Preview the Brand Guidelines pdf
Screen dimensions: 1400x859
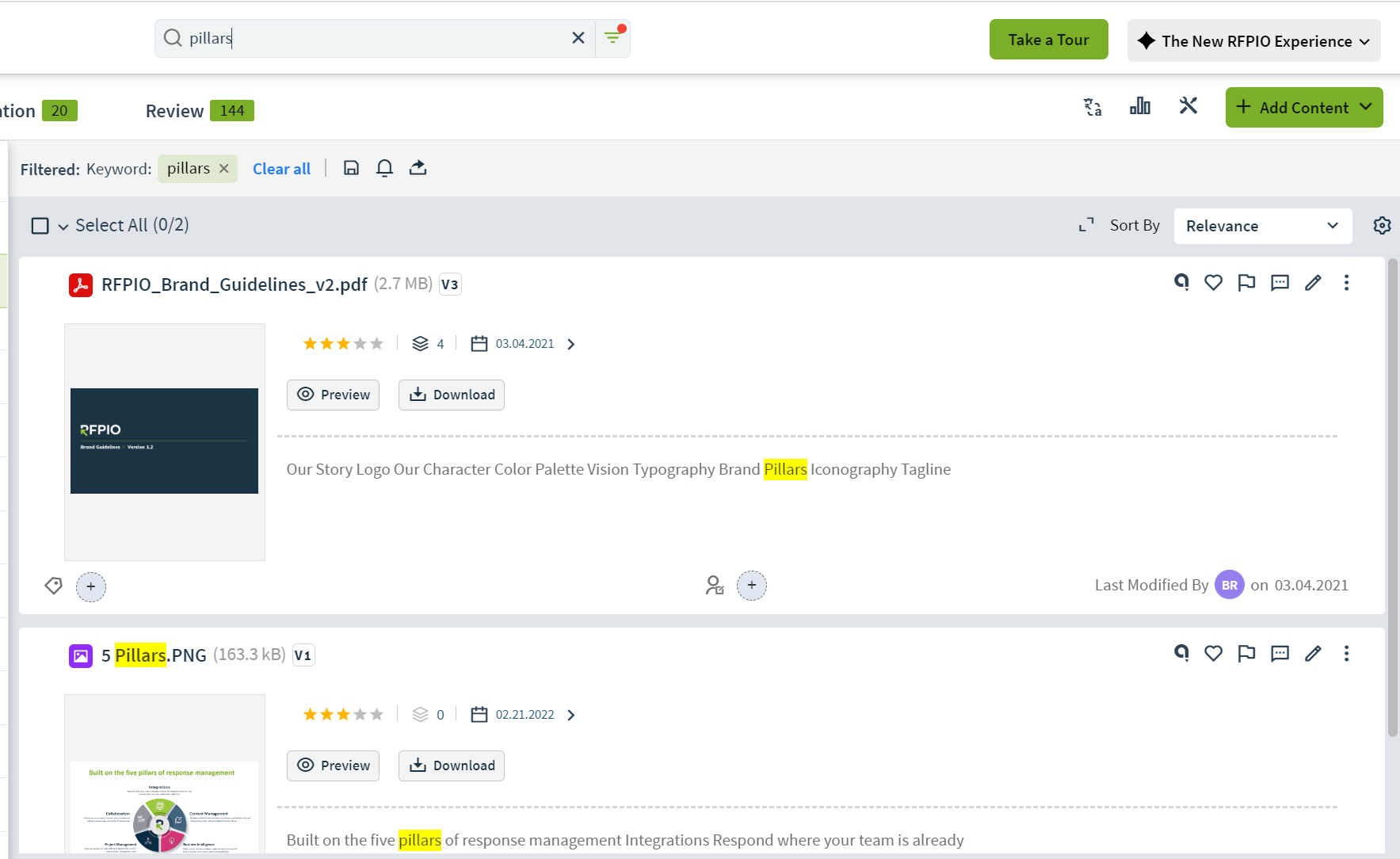click(x=333, y=395)
